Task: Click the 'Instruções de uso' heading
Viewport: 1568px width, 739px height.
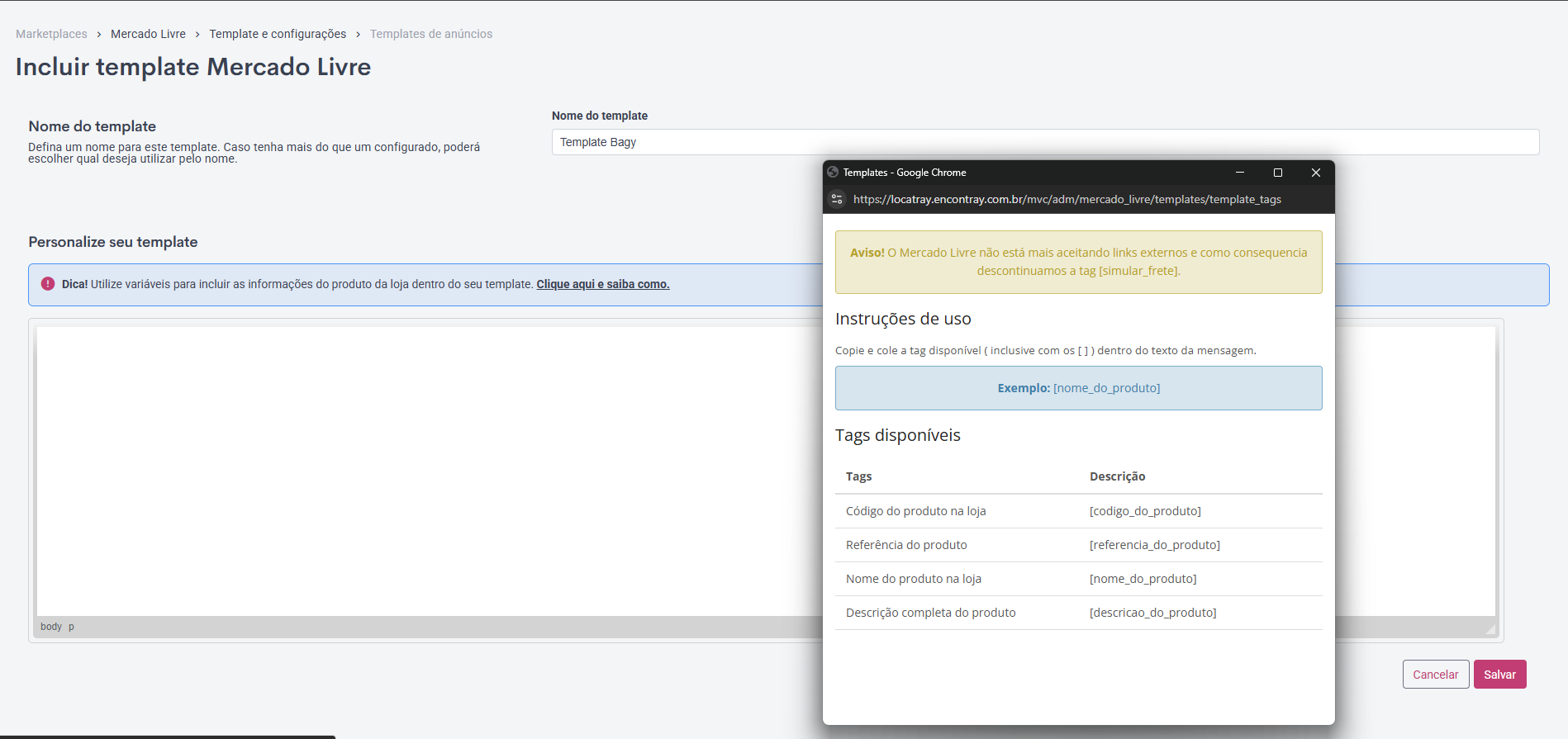Action: (903, 319)
